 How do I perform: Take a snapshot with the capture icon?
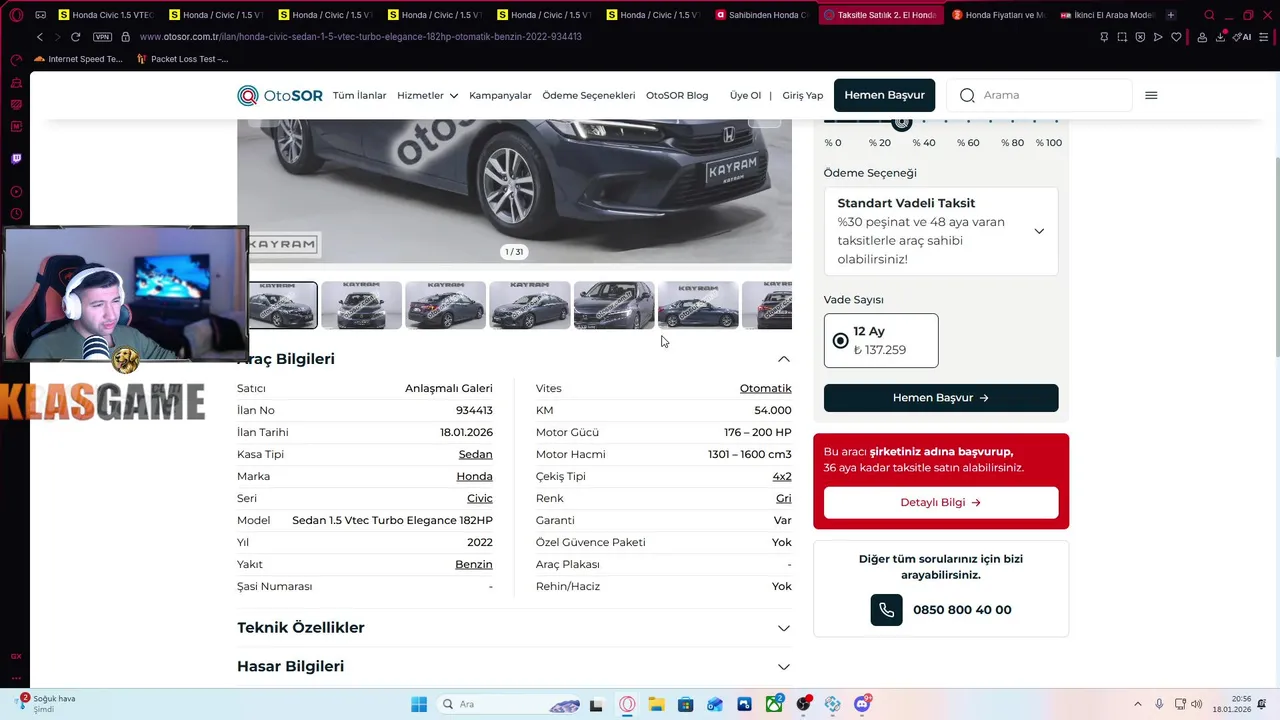(x=1122, y=37)
